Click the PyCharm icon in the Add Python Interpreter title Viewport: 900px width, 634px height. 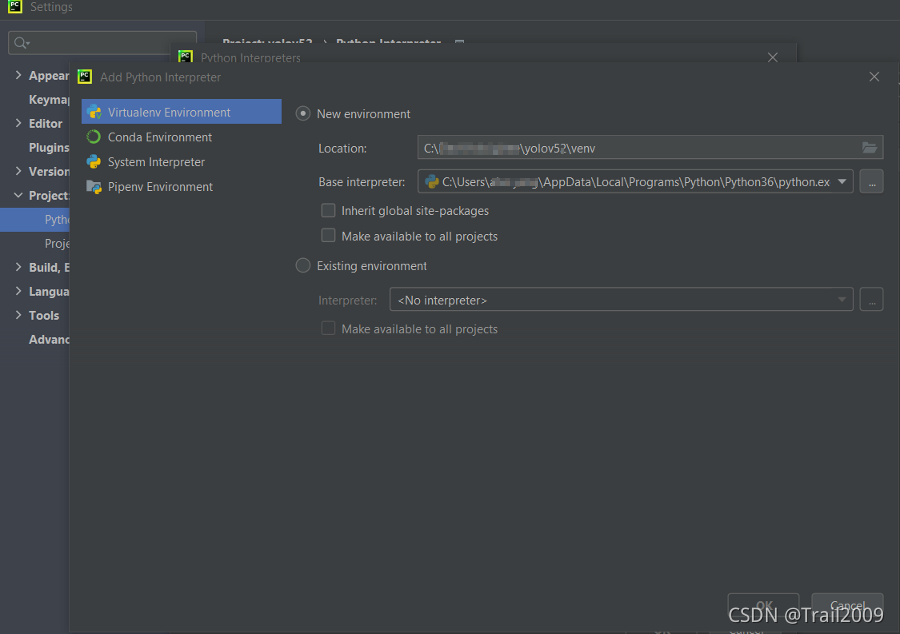coord(85,76)
